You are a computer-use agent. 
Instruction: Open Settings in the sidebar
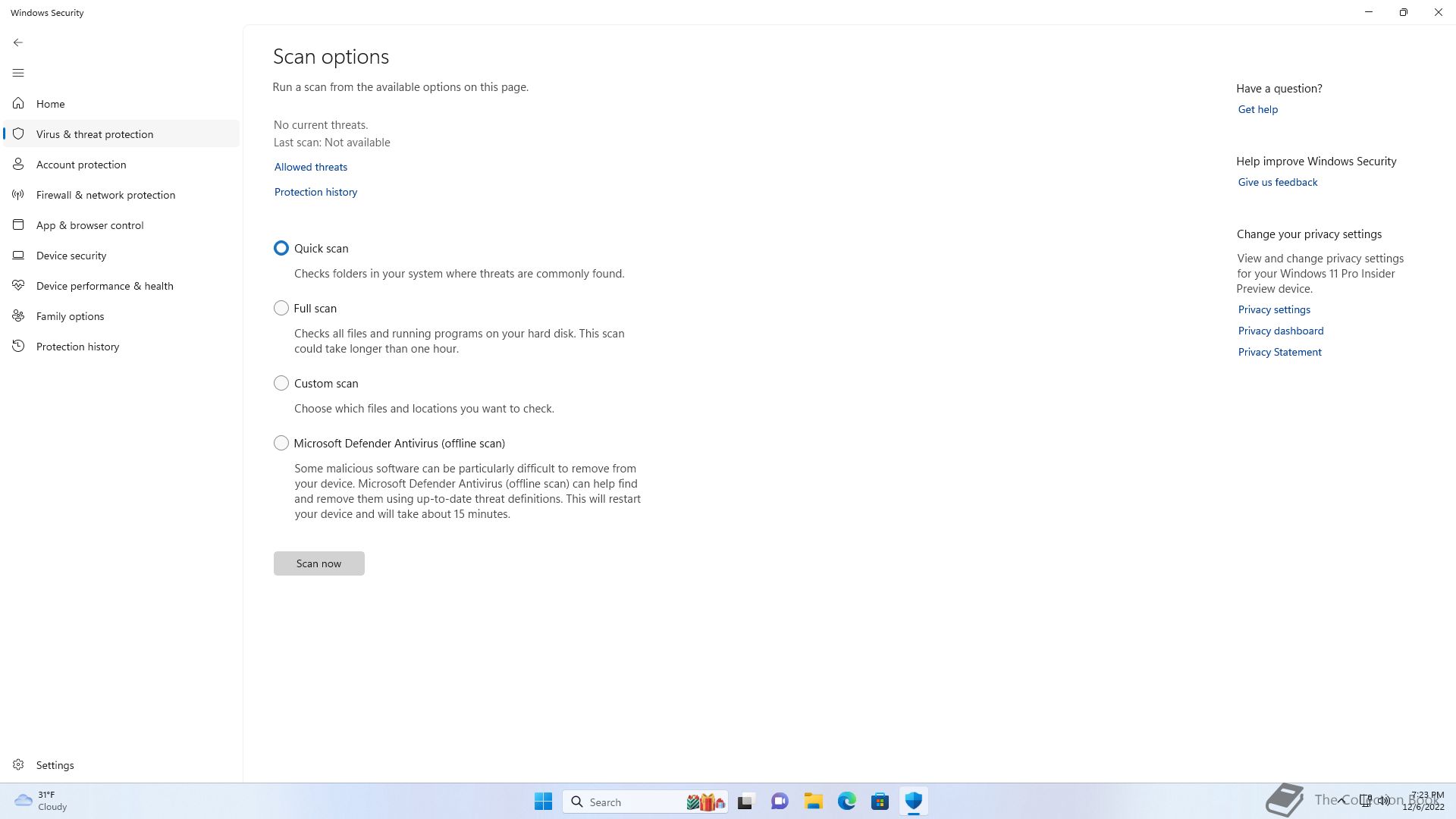(121, 764)
